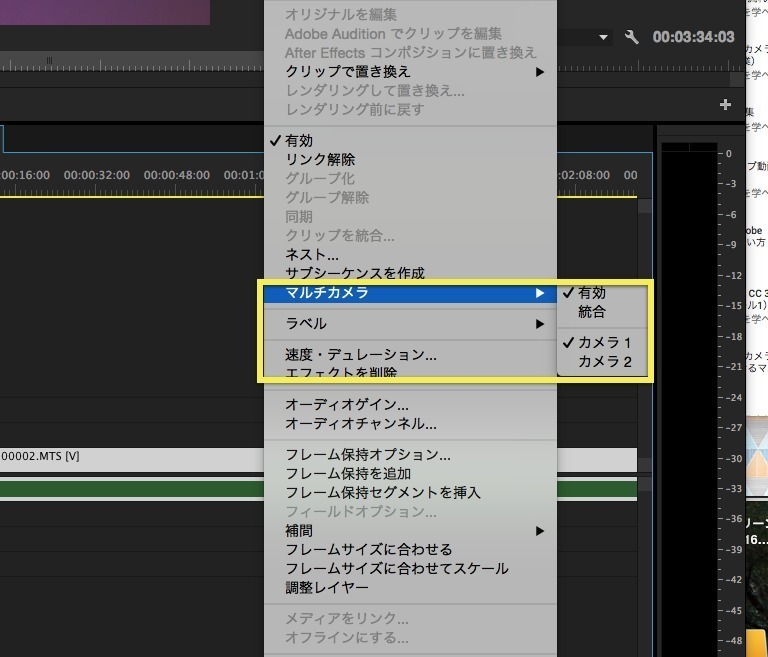Switch to カメラ 2 option
The height and width of the screenshot is (657, 768).
click(602, 362)
